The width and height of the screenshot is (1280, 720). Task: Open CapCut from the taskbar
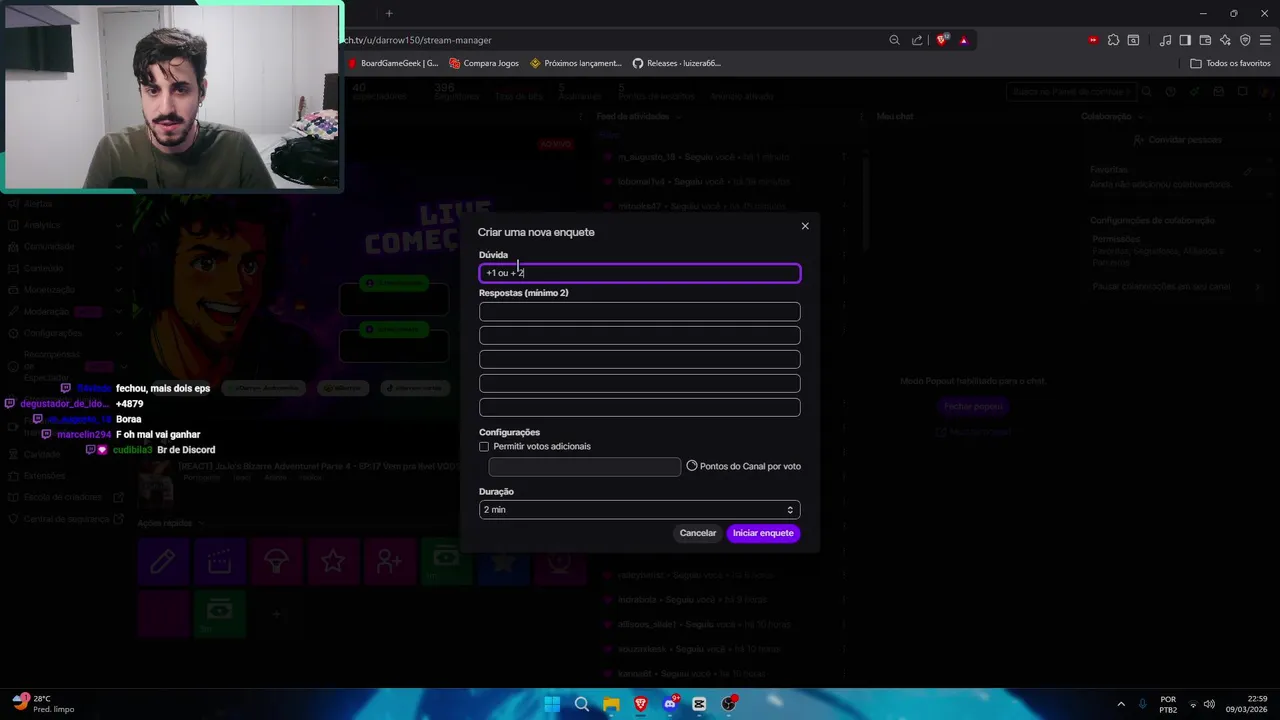click(699, 704)
